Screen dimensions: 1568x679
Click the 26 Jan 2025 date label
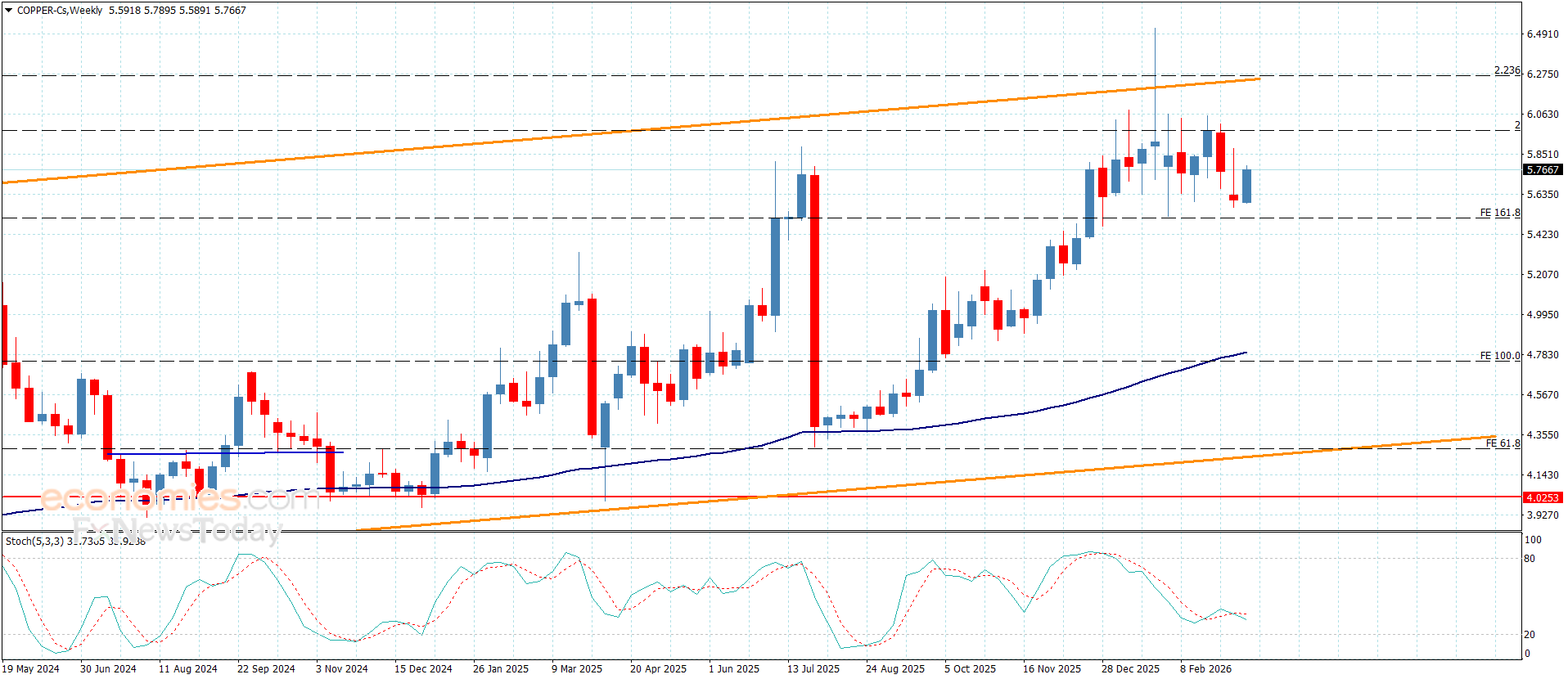click(x=501, y=669)
